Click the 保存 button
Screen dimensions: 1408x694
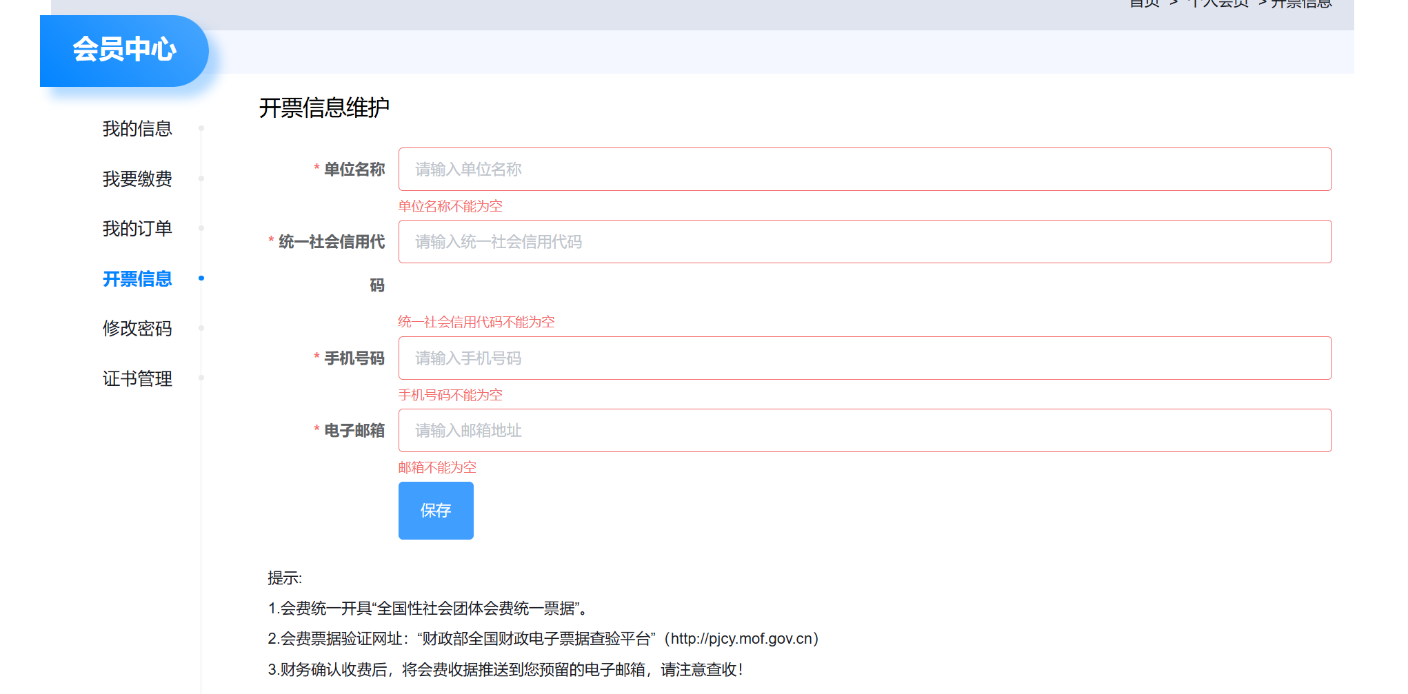tap(436, 511)
